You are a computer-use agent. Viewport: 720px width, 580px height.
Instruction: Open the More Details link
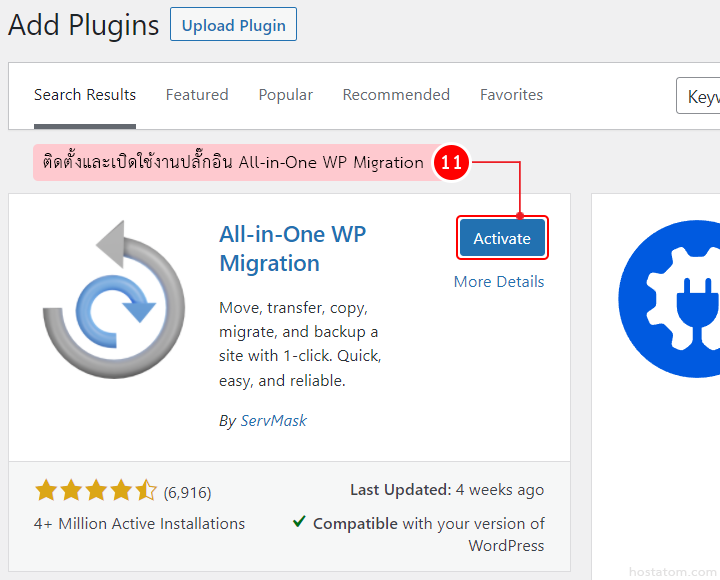coord(499,282)
